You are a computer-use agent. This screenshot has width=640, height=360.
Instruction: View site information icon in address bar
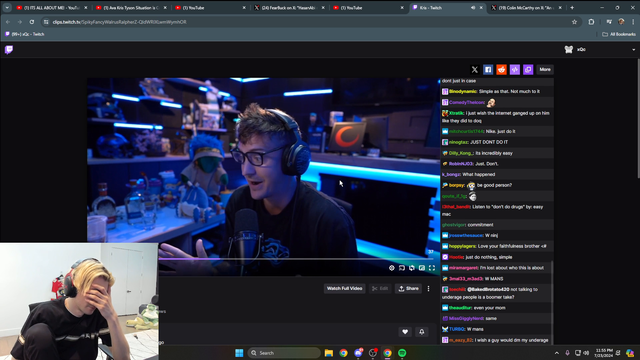coord(46,22)
